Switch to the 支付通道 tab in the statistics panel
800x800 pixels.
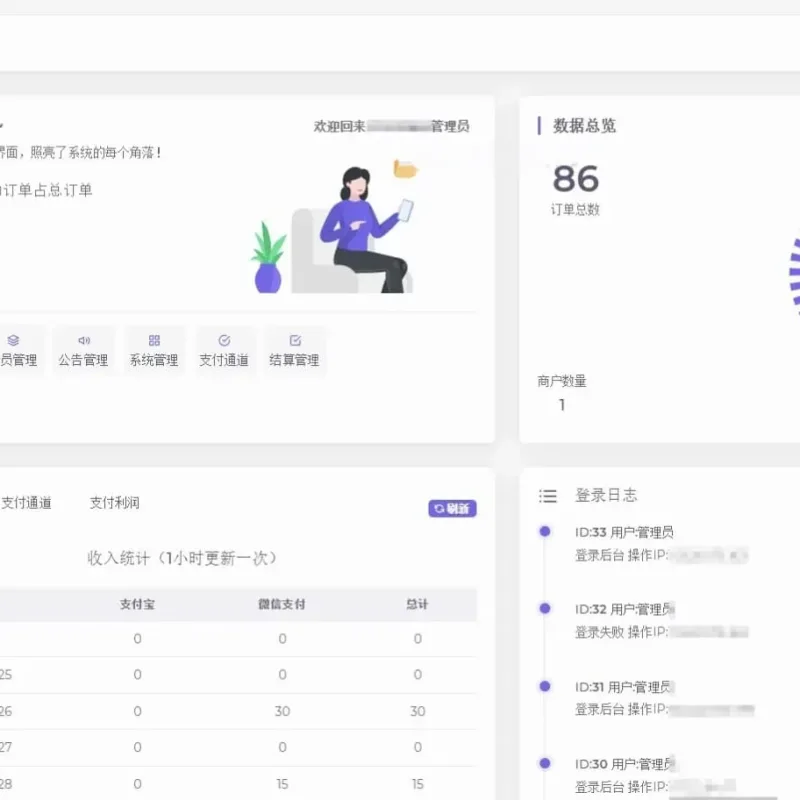click(x=26, y=503)
